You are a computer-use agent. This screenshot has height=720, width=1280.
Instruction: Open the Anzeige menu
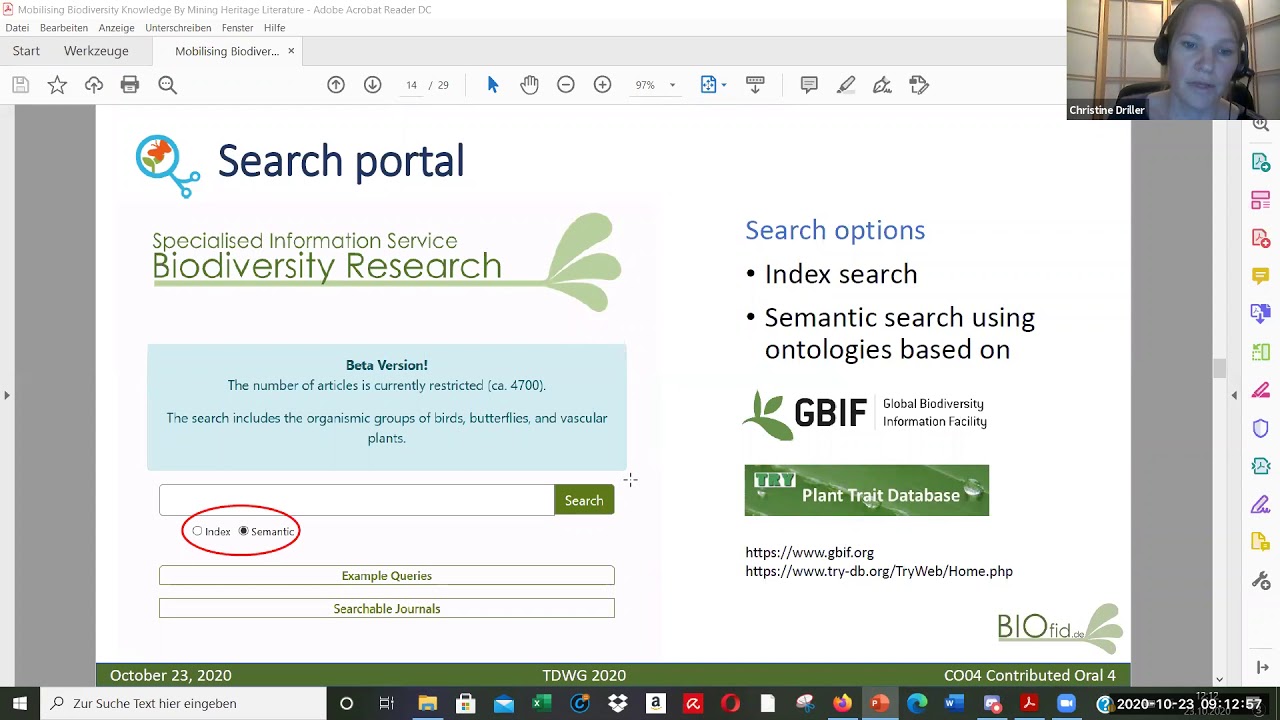[116, 28]
